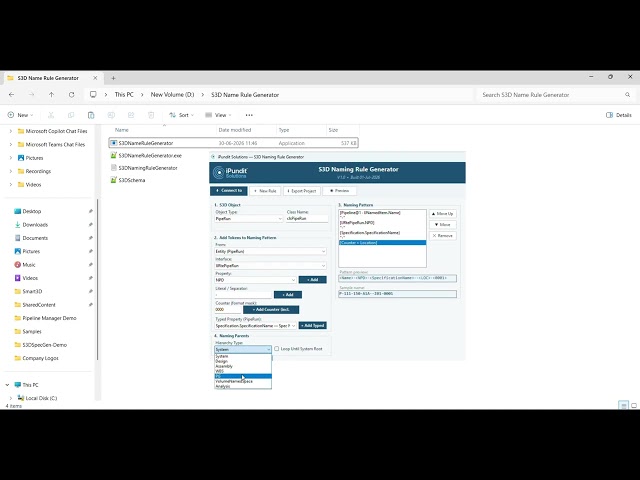Click the Add button beside Literal / Separator
Screen dimensions: 640x480
[288, 295]
